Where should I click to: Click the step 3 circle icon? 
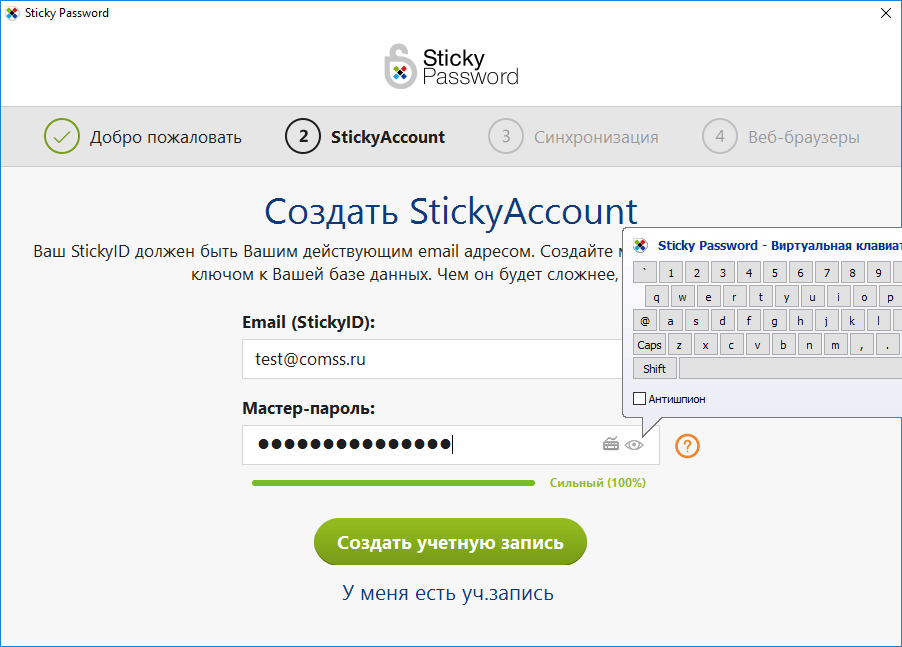pos(506,137)
